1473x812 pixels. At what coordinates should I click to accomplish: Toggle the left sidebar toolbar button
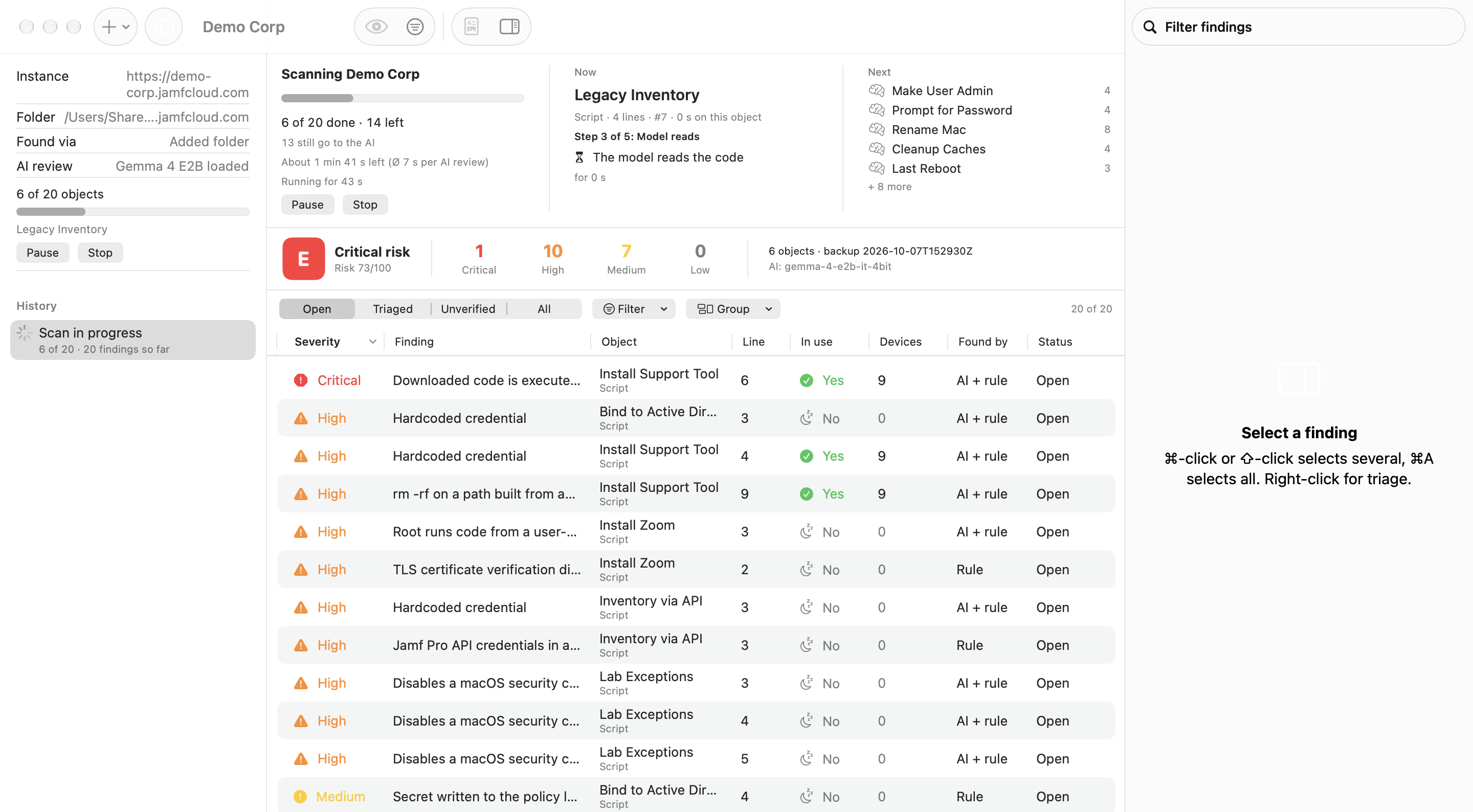point(164,26)
